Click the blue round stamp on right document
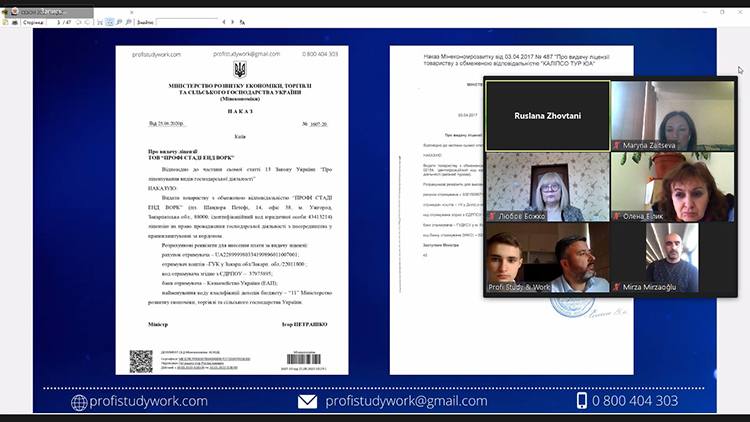This screenshot has height=422, width=750. point(572,306)
